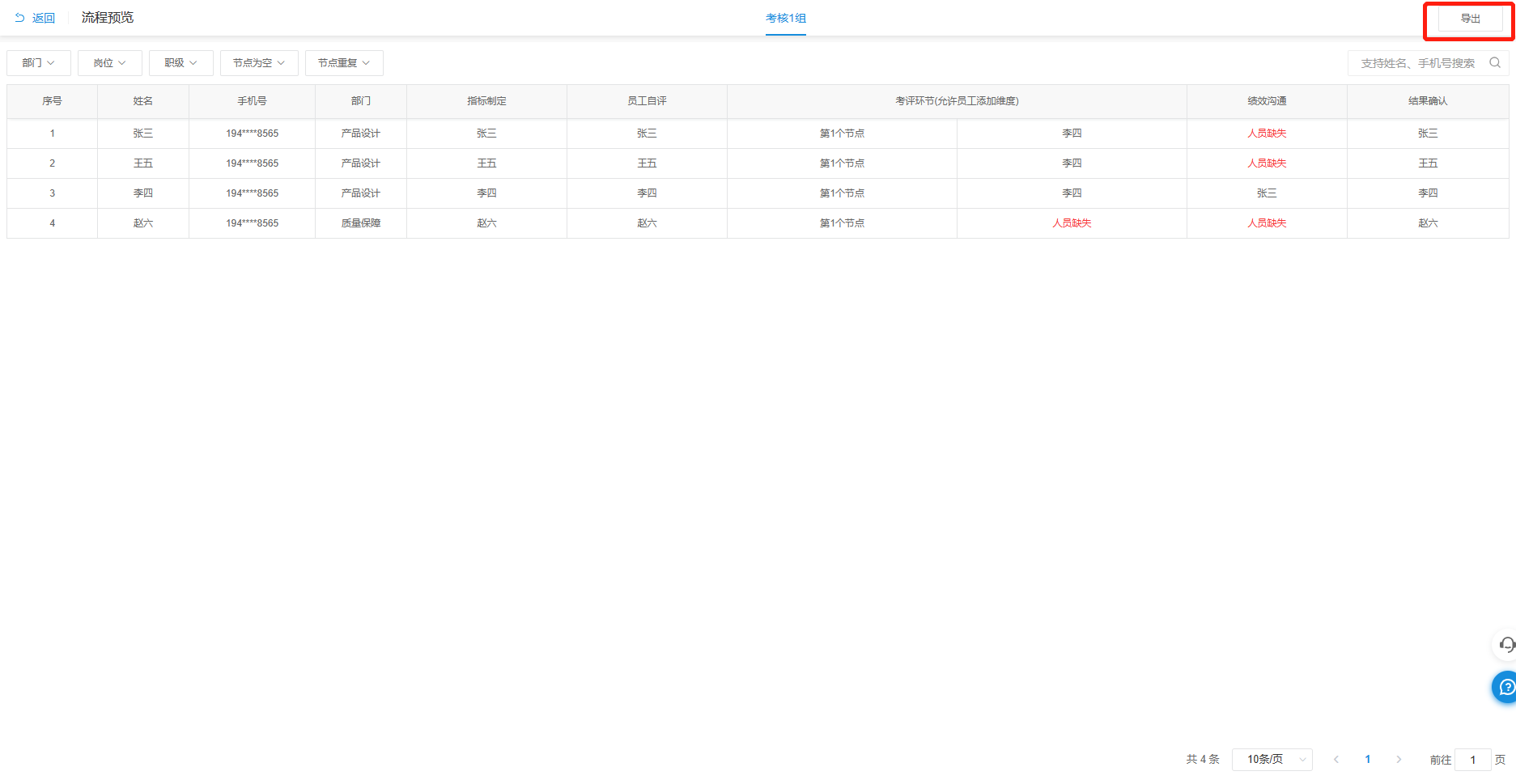The height and width of the screenshot is (784, 1516).
Task: Click 第1个节点 in row 3
Action: (843, 193)
